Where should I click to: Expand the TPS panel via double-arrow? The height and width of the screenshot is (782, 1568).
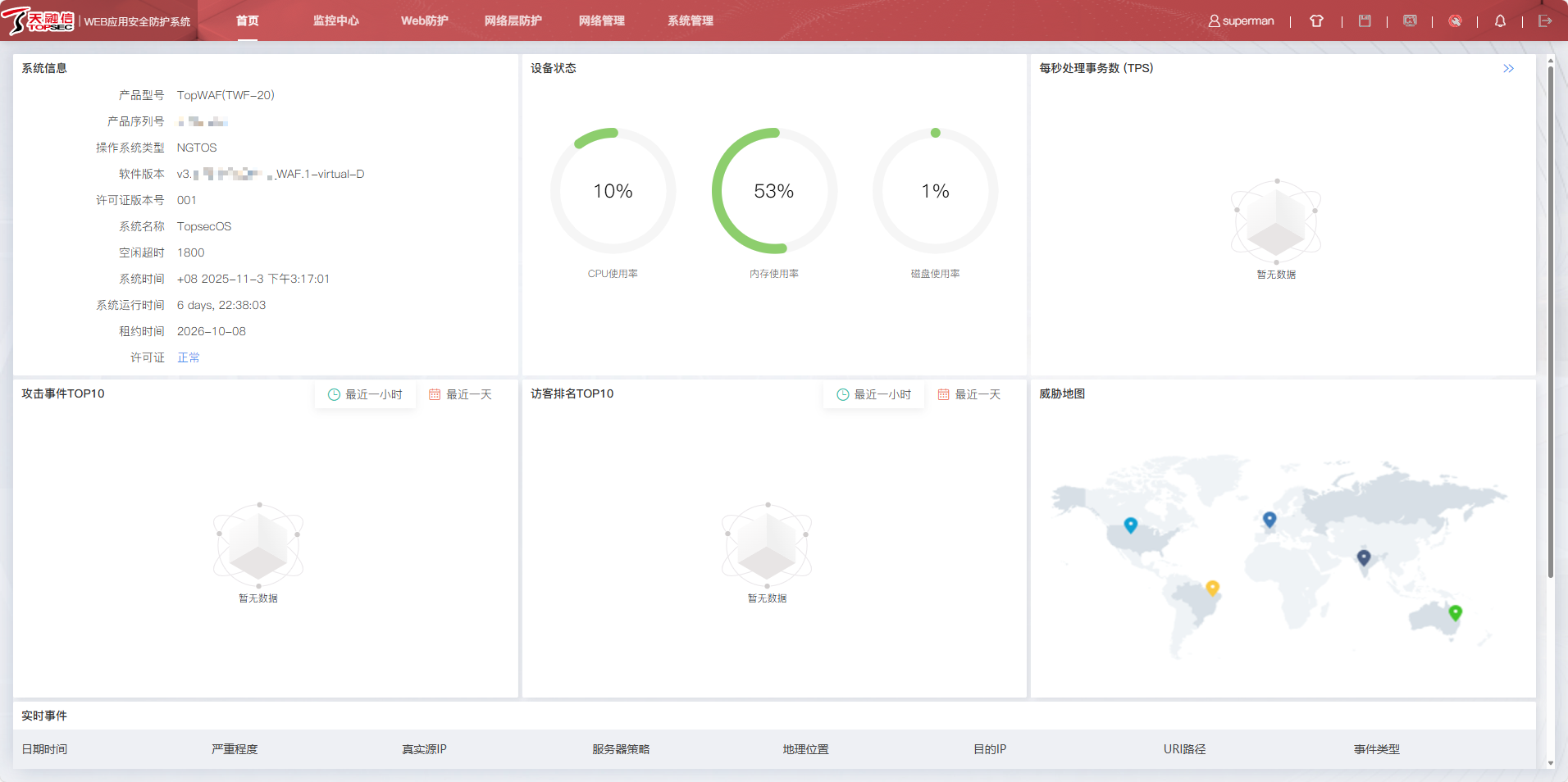1509,69
